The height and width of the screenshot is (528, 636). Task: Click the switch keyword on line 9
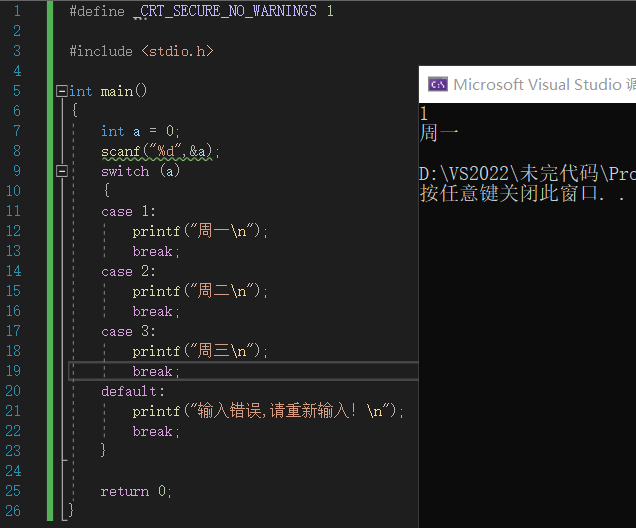coord(125,171)
